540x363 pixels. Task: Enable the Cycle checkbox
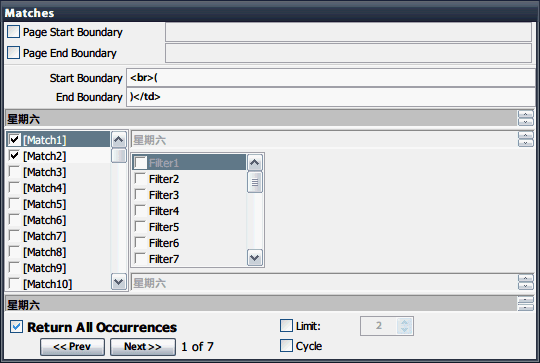[x=286, y=345]
